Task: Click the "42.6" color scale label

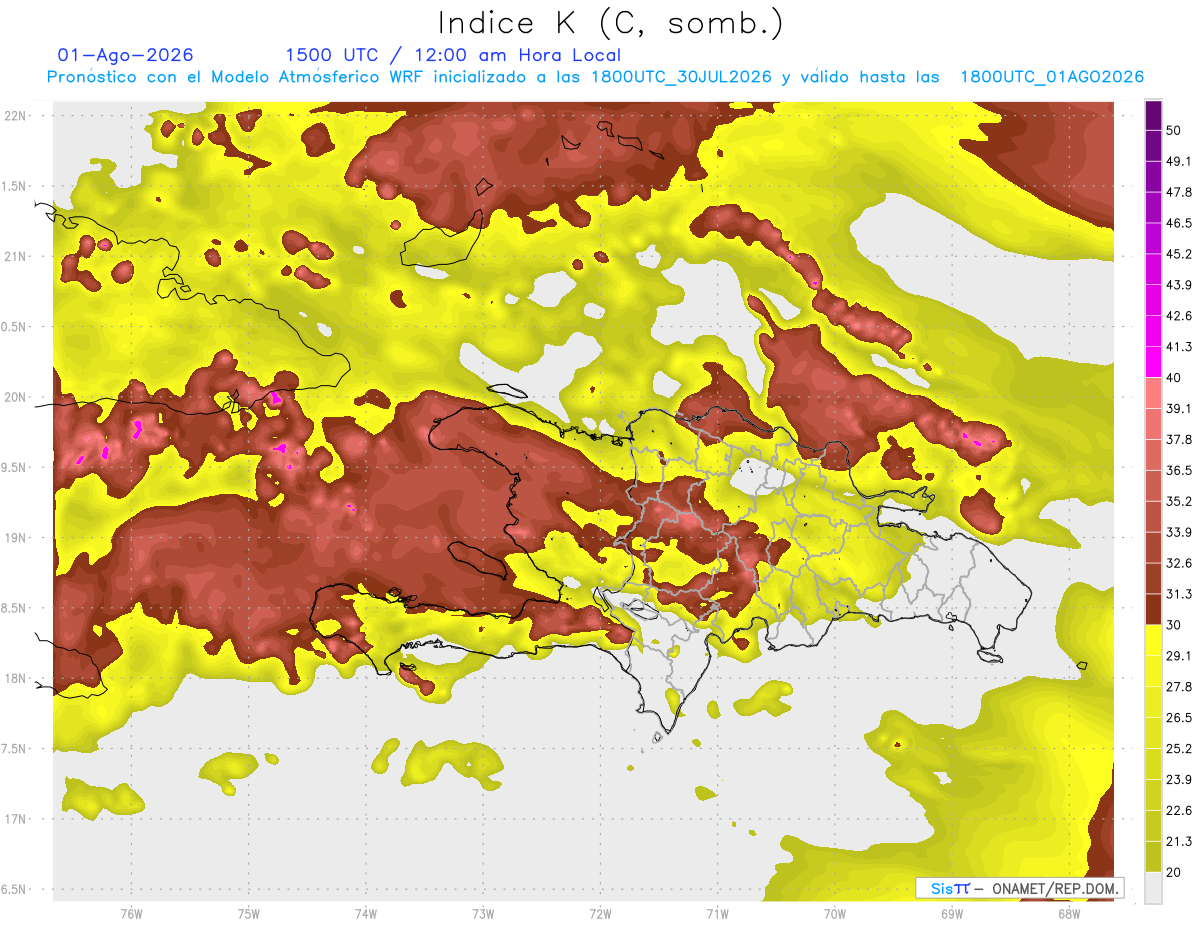Action: (x=1179, y=316)
